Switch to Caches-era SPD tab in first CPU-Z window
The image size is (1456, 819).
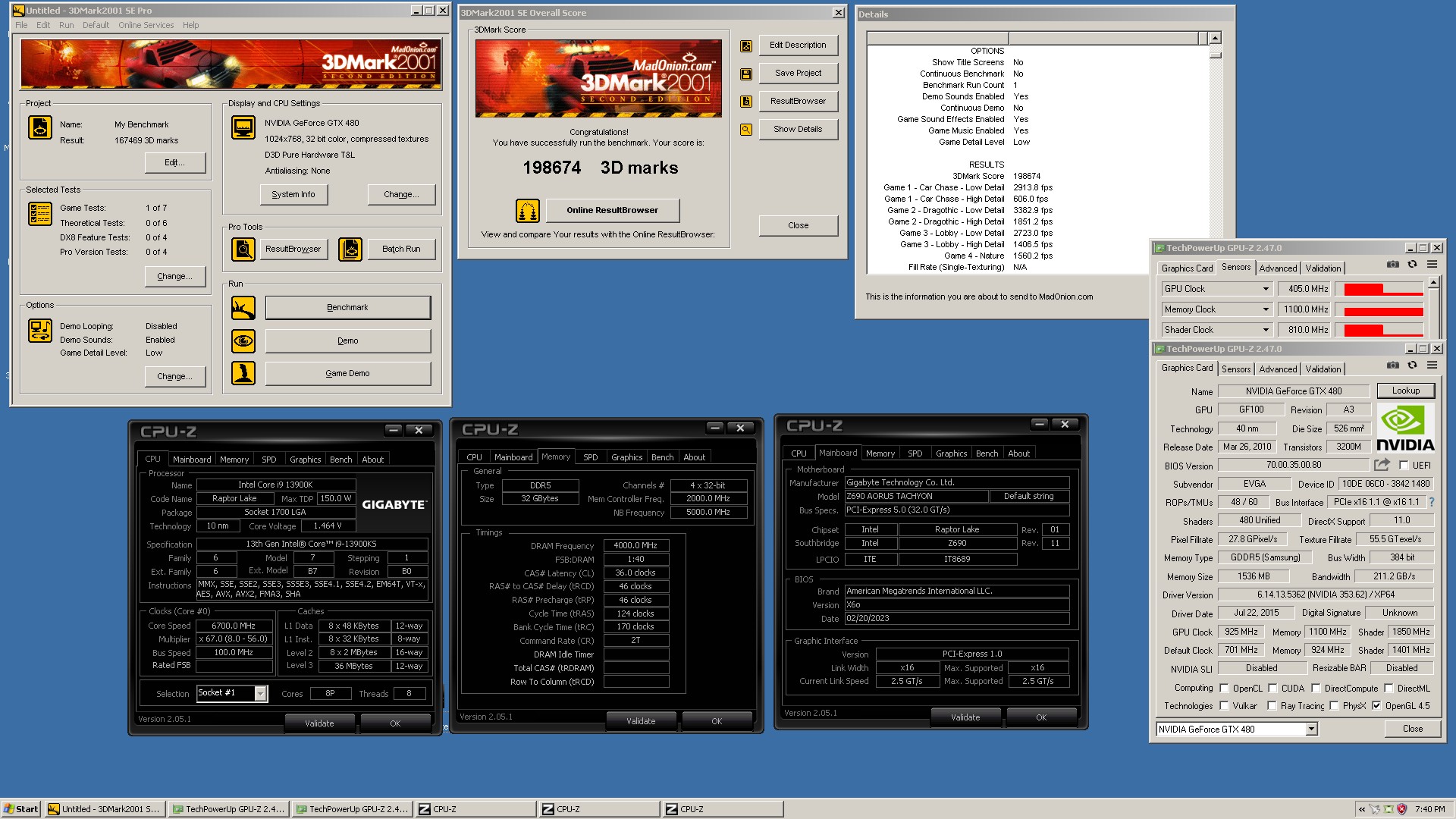pos(268,460)
